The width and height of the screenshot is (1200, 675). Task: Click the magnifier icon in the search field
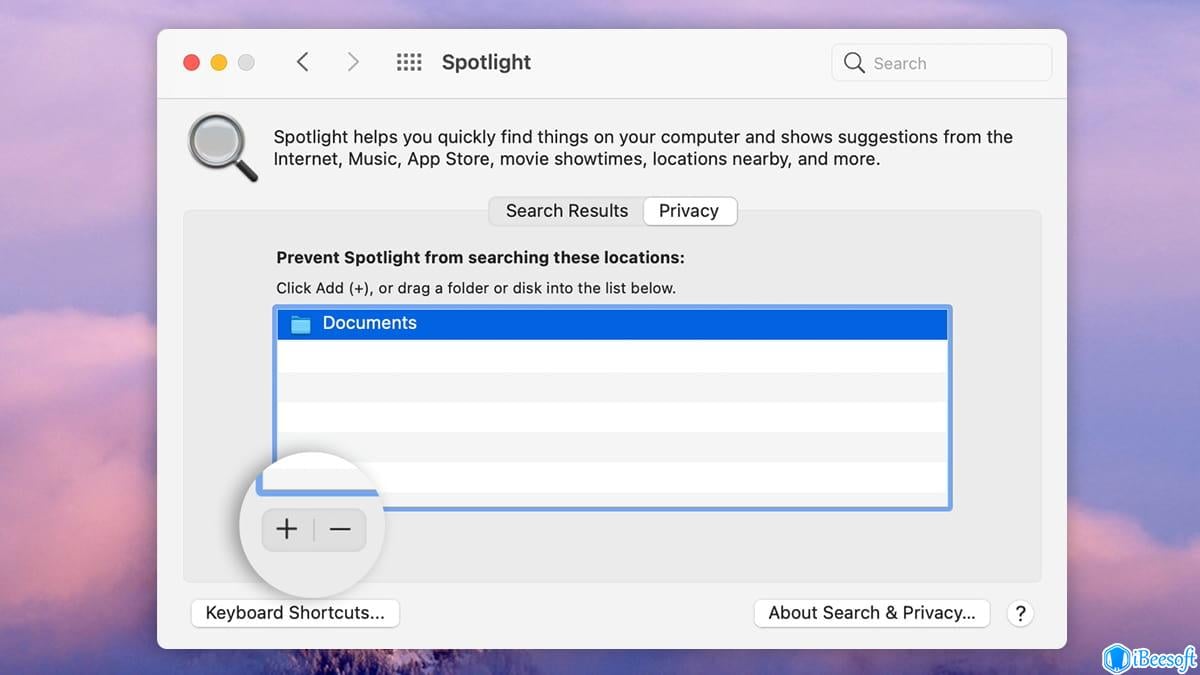pyautogui.click(x=854, y=63)
